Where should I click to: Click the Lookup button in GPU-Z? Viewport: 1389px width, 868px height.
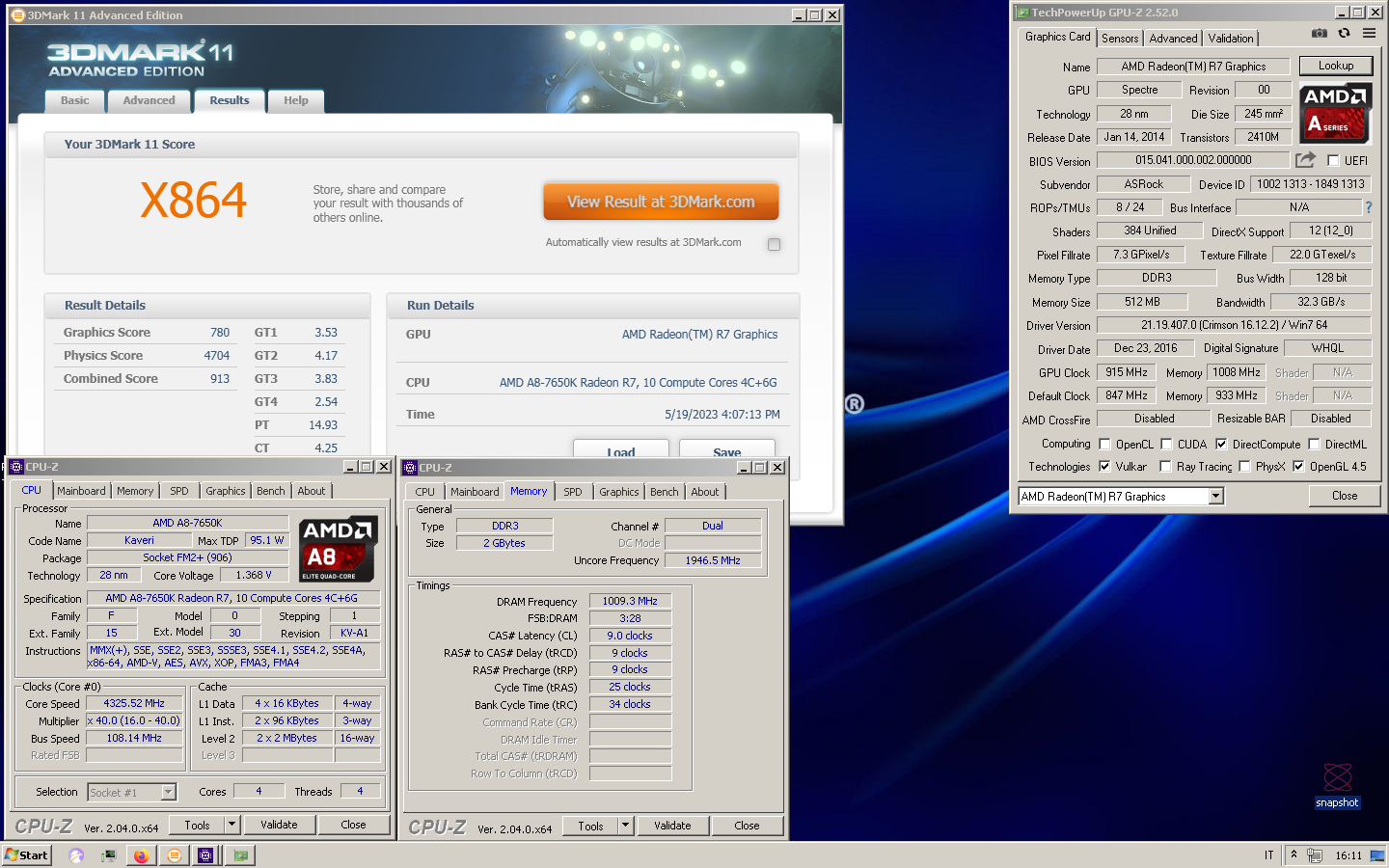point(1336,66)
